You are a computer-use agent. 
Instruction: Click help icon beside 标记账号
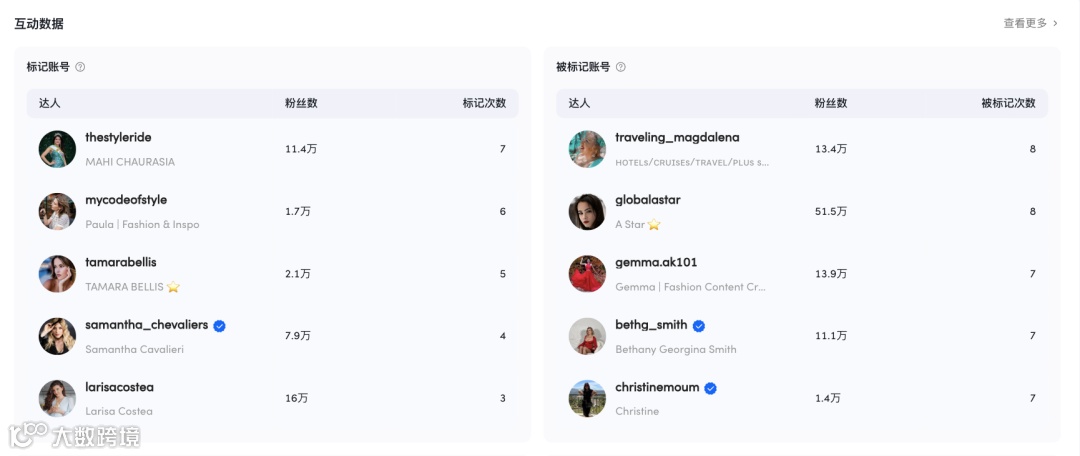(80, 67)
